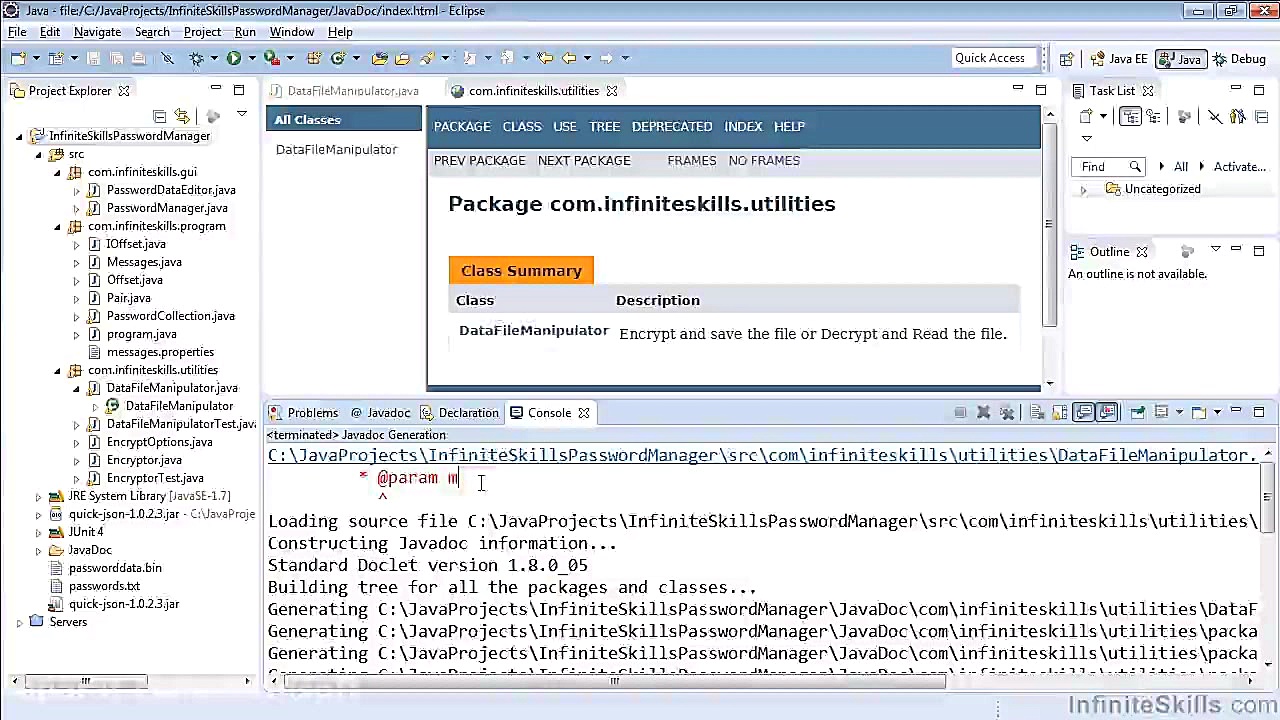The height and width of the screenshot is (720, 1280).
Task: Click the Run Last Tool icon
Action: [271, 58]
